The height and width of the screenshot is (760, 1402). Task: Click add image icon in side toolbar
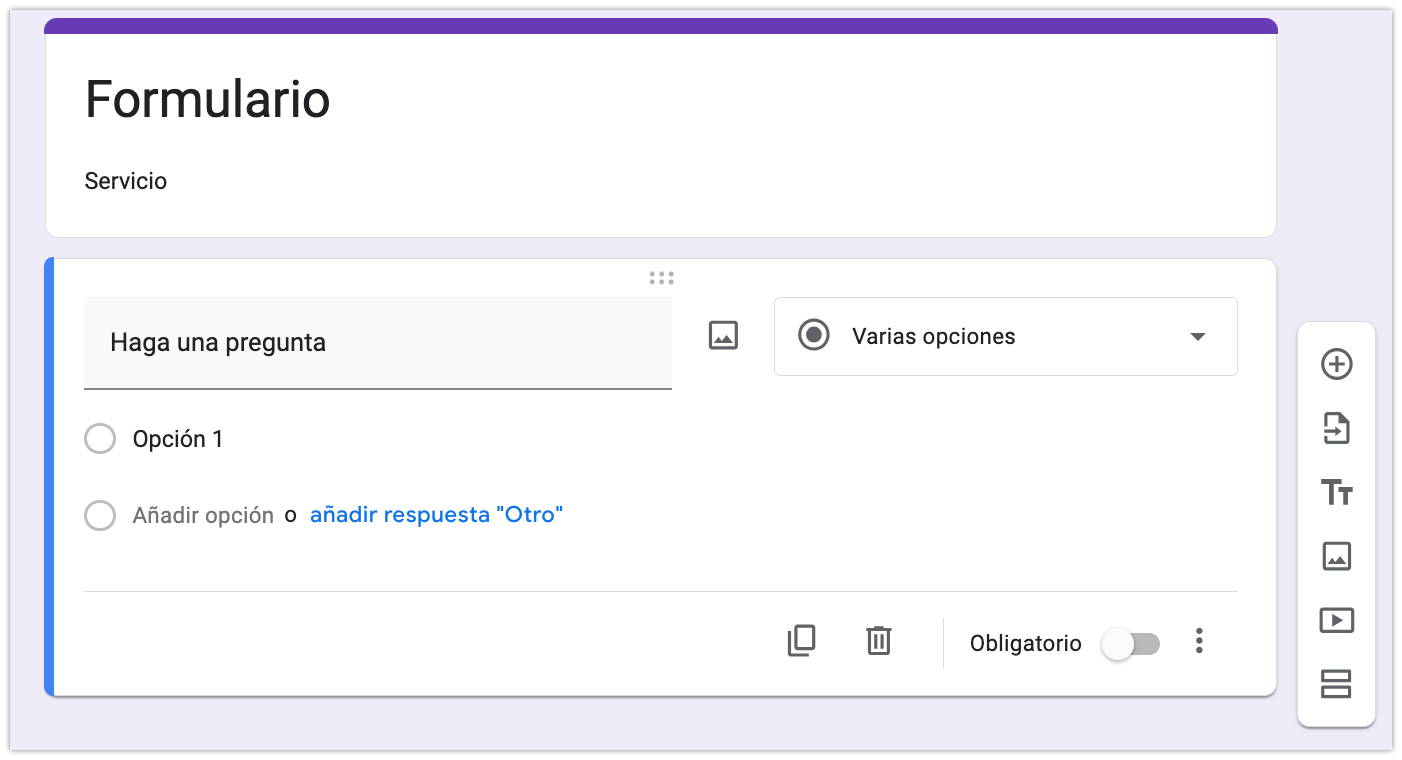(1336, 556)
